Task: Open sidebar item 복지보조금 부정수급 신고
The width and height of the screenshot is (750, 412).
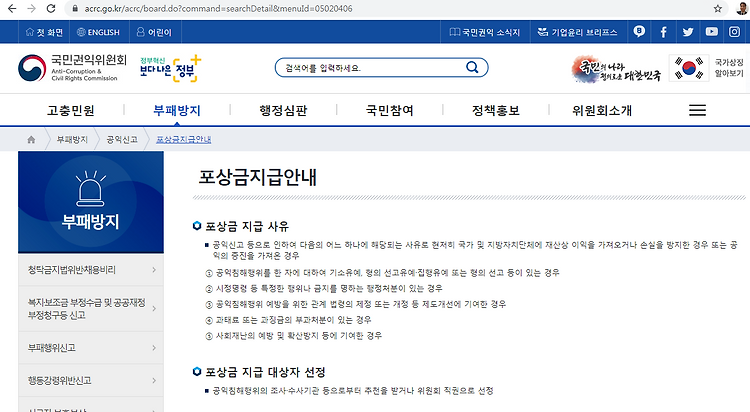Action: tap(87, 309)
